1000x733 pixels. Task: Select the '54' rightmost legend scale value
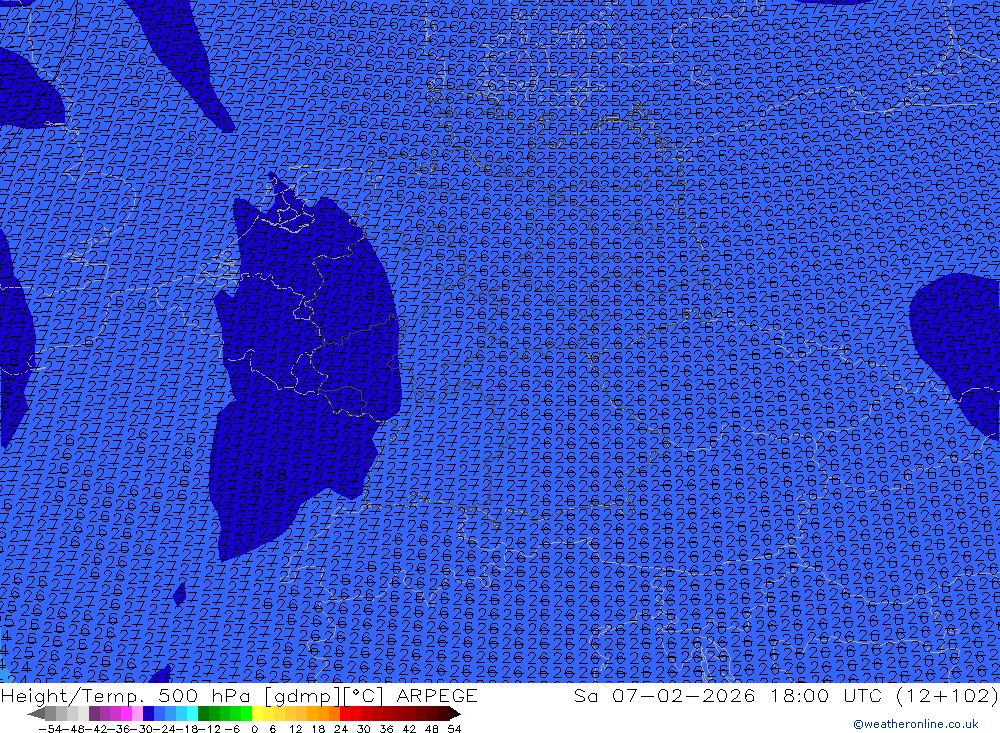click(x=454, y=729)
